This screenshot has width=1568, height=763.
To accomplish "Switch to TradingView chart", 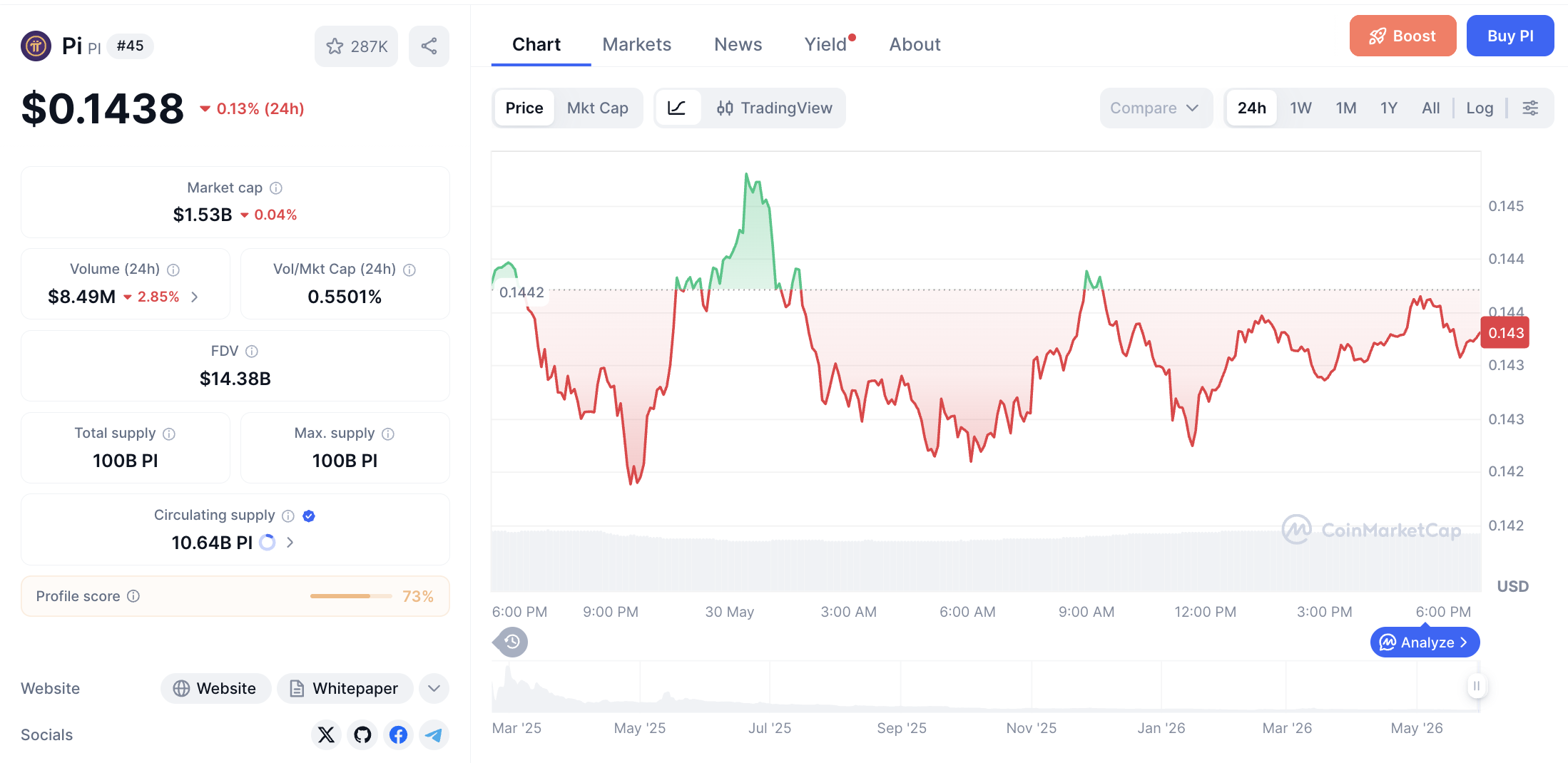I will (775, 108).
